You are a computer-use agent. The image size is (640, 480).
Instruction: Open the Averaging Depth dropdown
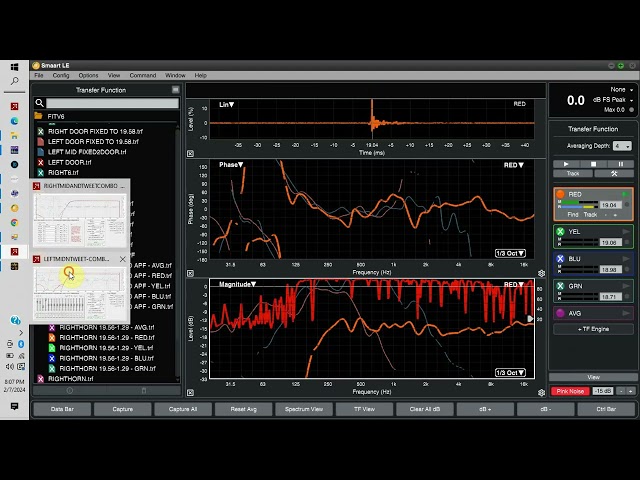point(622,146)
